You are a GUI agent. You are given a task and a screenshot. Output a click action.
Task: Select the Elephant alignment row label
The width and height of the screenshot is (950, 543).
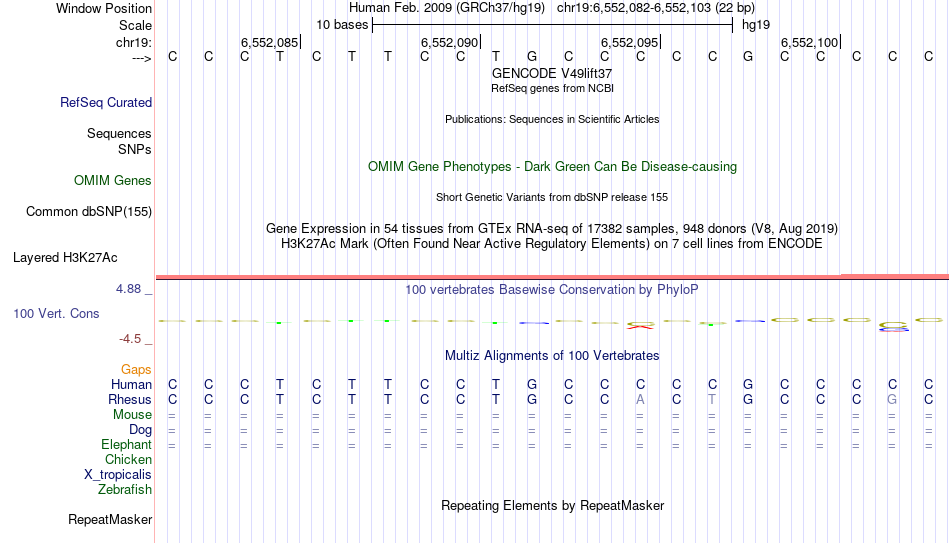[x=126, y=445]
